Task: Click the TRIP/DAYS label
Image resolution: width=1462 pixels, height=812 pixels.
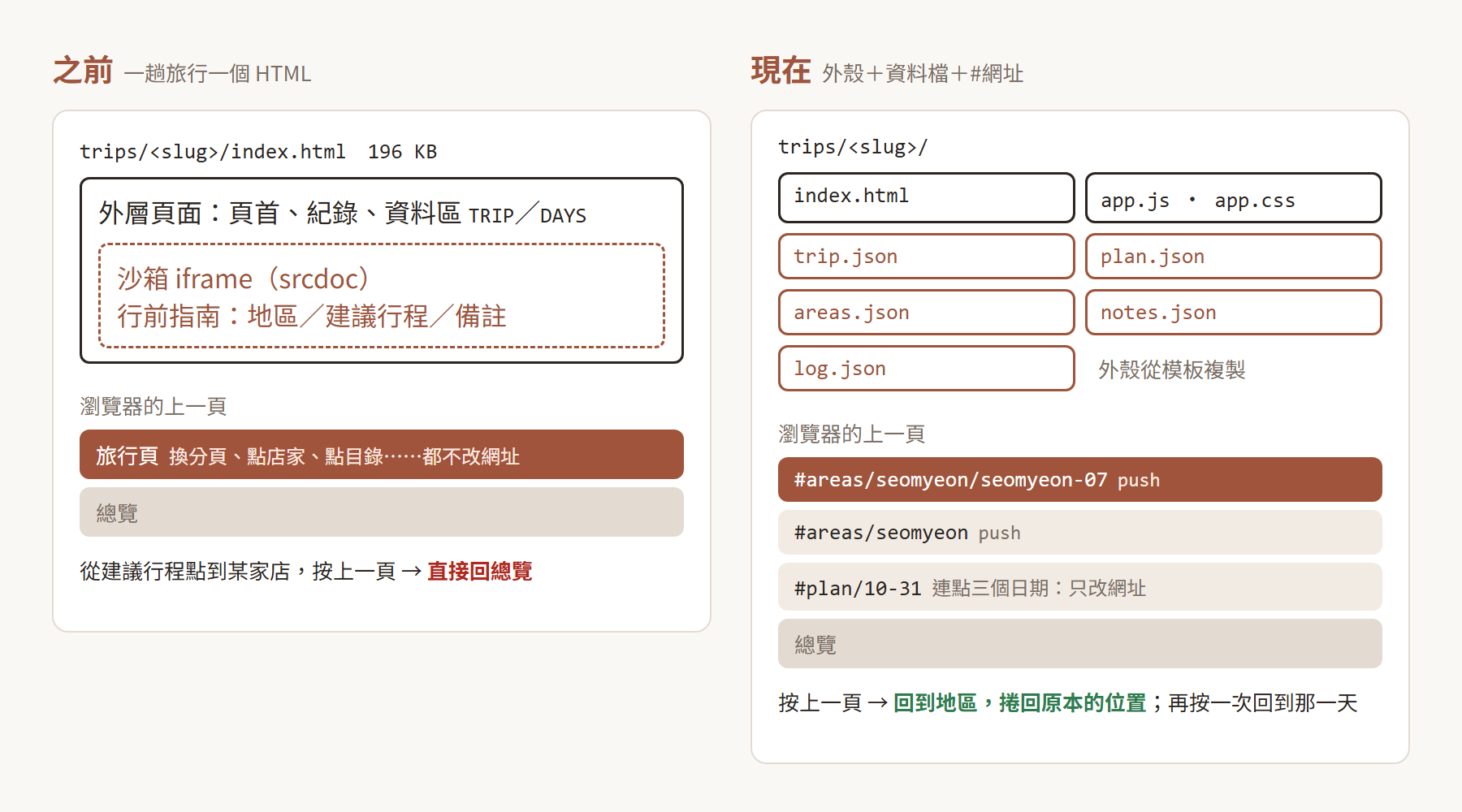Action: (527, 216)
